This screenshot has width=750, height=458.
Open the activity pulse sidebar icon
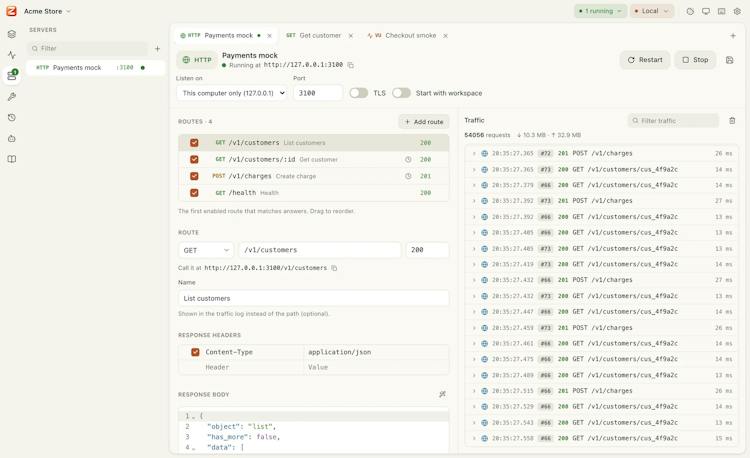(x=12, y=55)
